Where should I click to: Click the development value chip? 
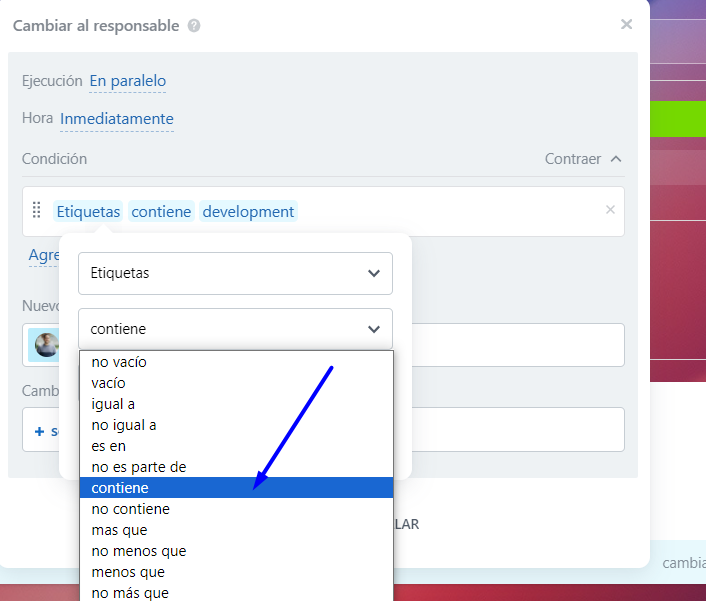[248, 211]
